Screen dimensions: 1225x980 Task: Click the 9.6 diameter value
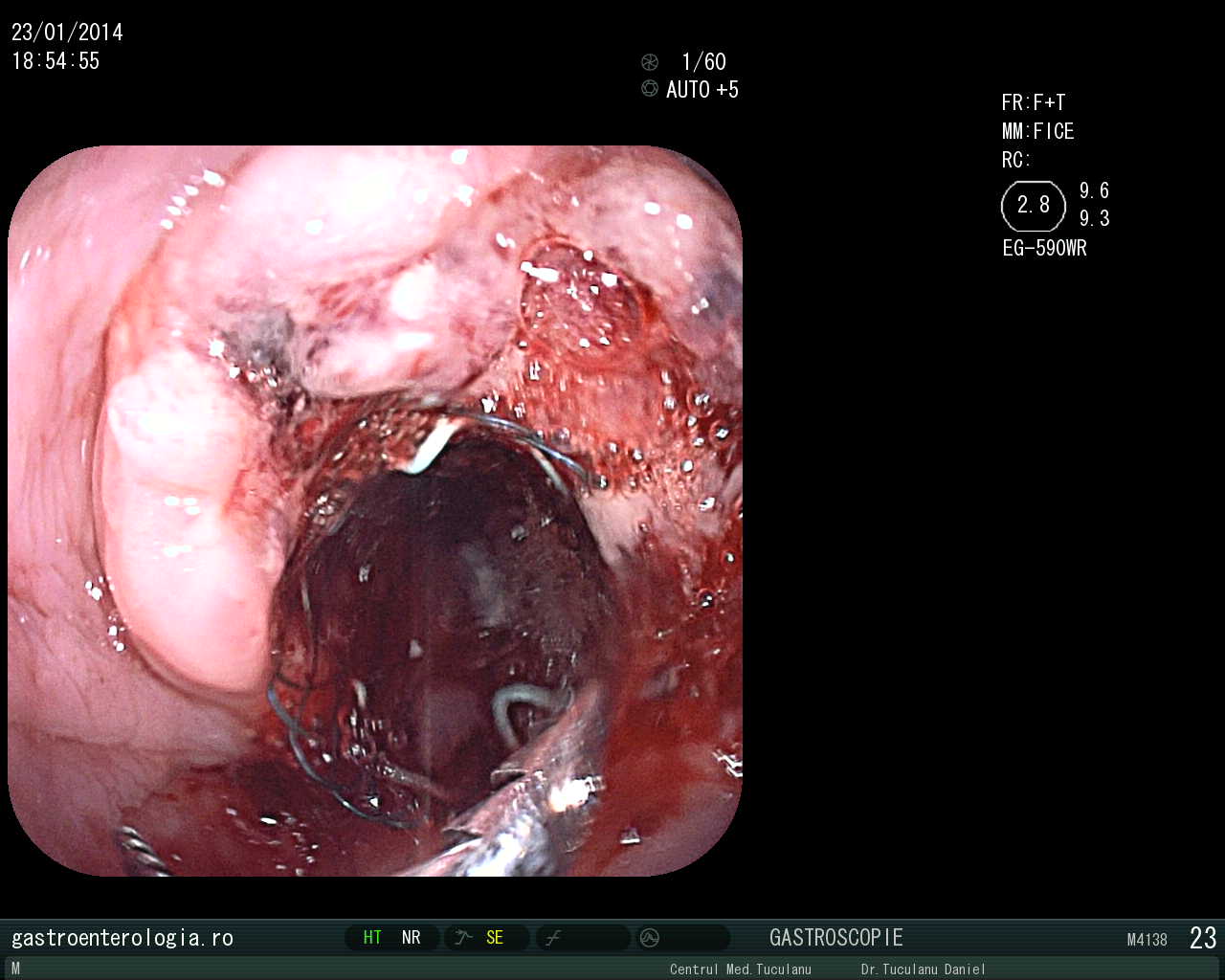click(1095, 190)
